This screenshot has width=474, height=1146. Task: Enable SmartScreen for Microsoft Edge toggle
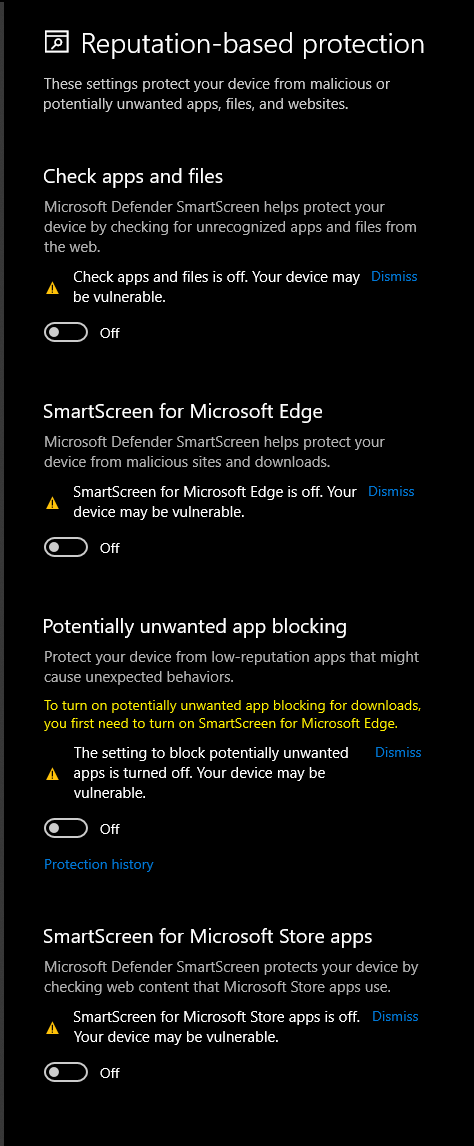(x=66, y=547)
